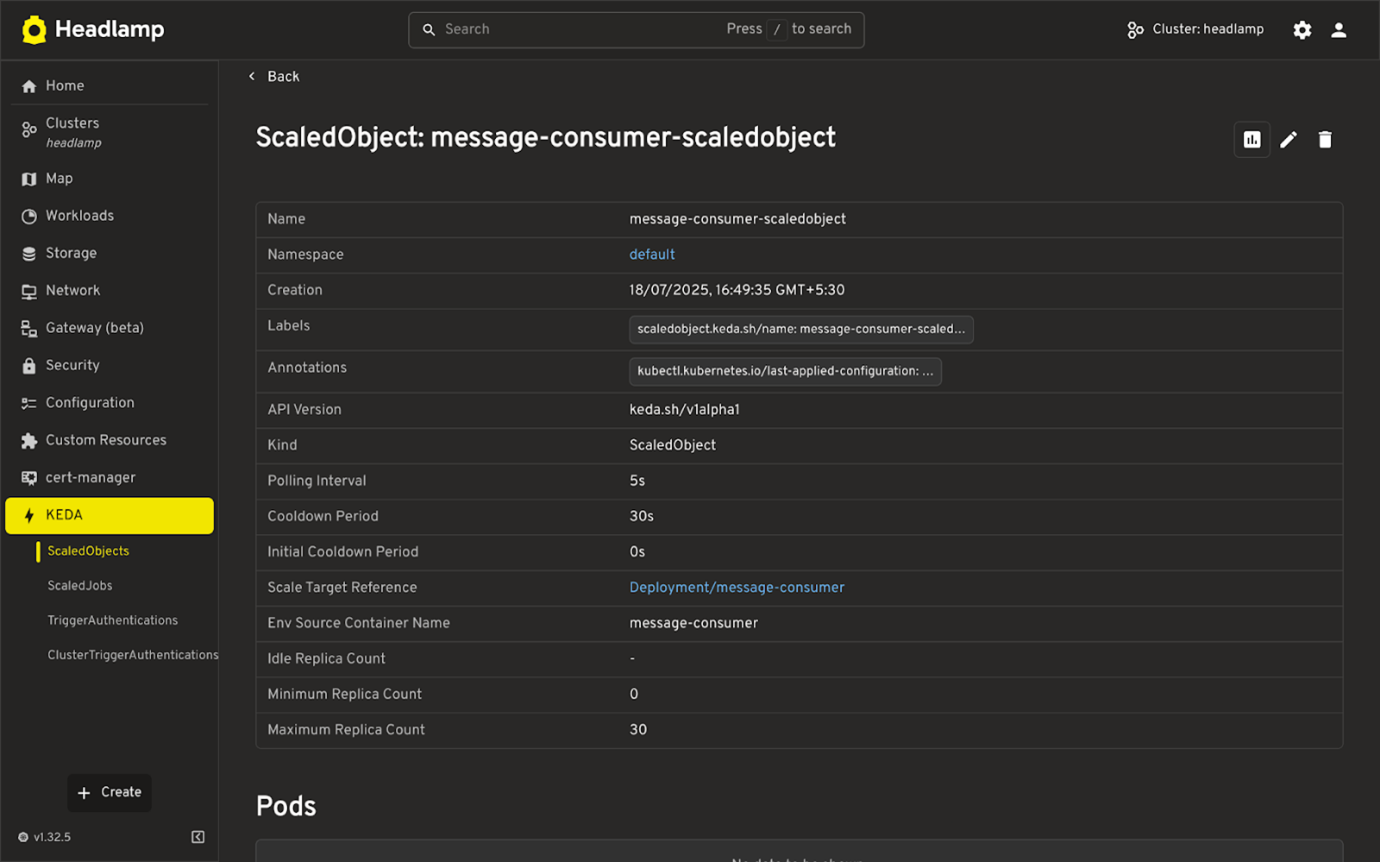This screenshot has width=1380, height=862.
Task: Click the Maximum Replica Count value 30
Action: click(x=638, y=730)
